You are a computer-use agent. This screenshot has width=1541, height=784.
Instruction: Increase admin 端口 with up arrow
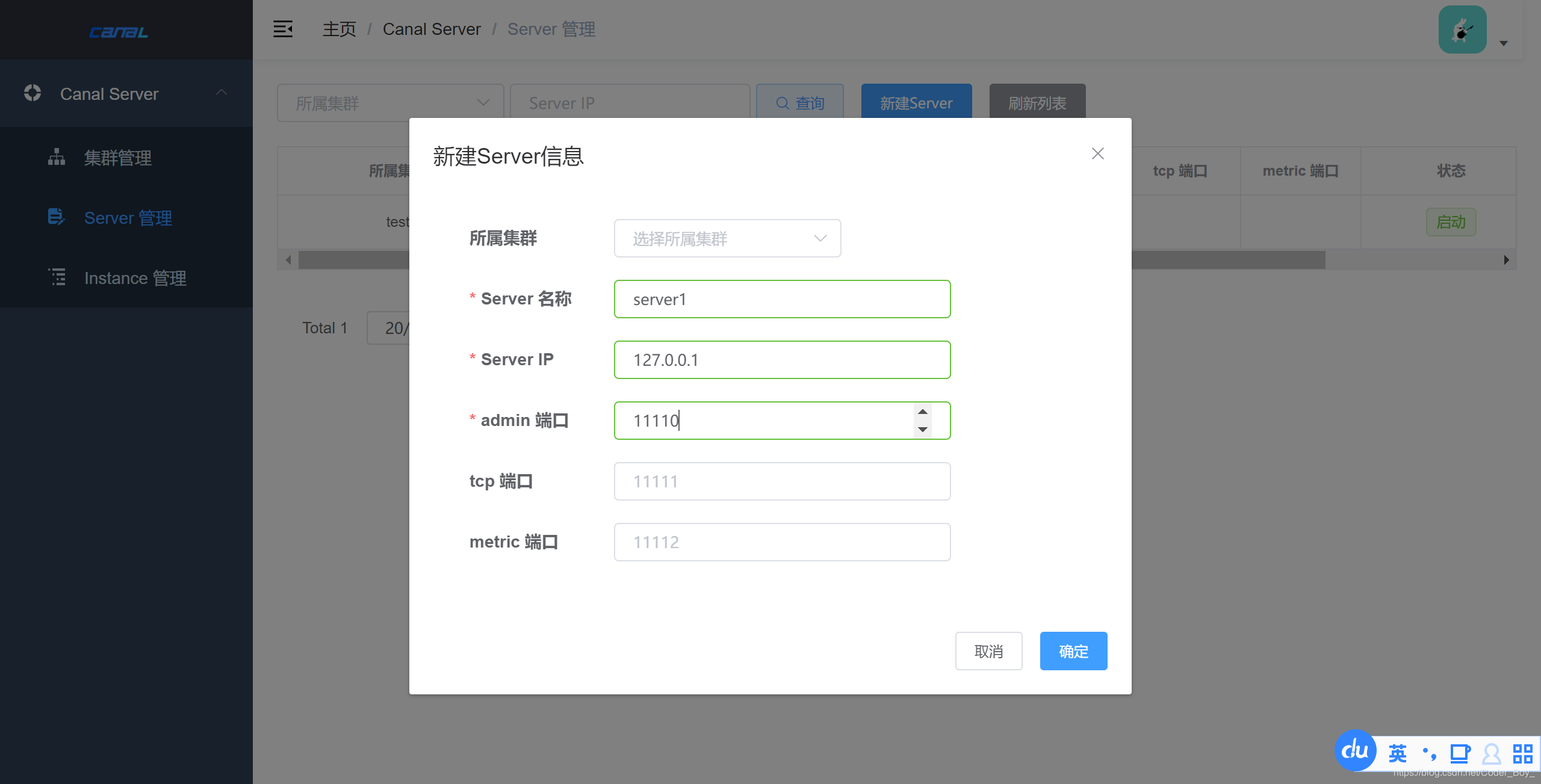[x=922, y=412]
